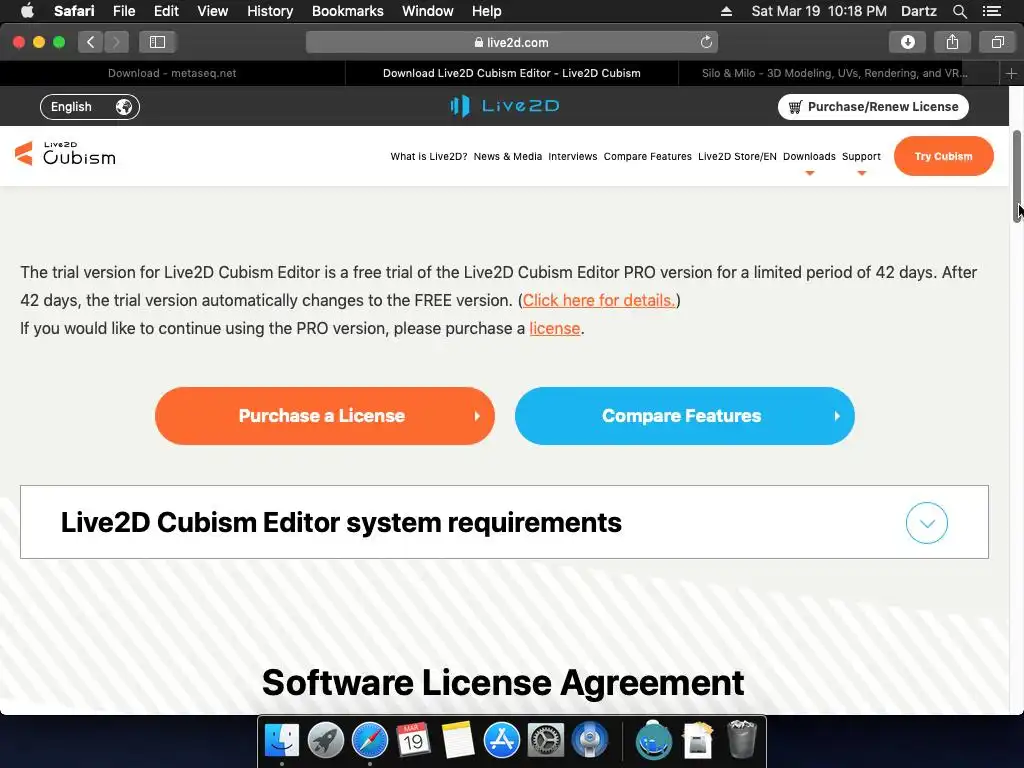Open Notification Center list icon
Image resolution: width=1024 pixels, height=768 pixels.
tap(991, 11)
